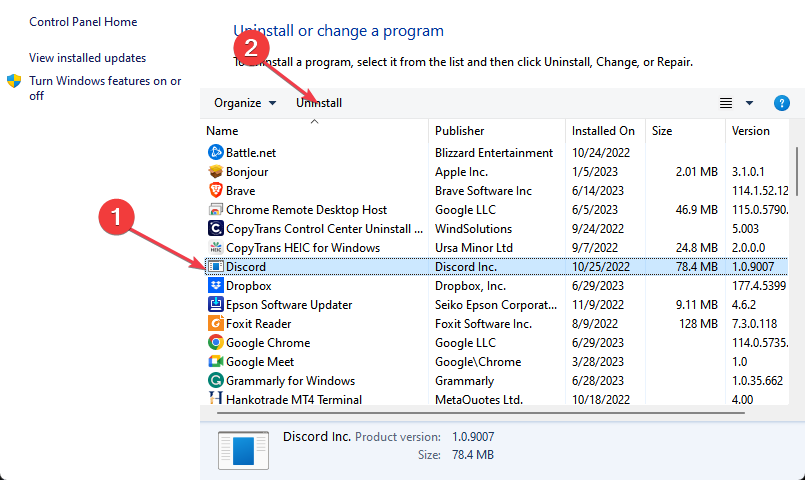Image resolution: width=805 pixels, height=480 pixels.
Task: Select the Brave program name
Action: (240, 190)
